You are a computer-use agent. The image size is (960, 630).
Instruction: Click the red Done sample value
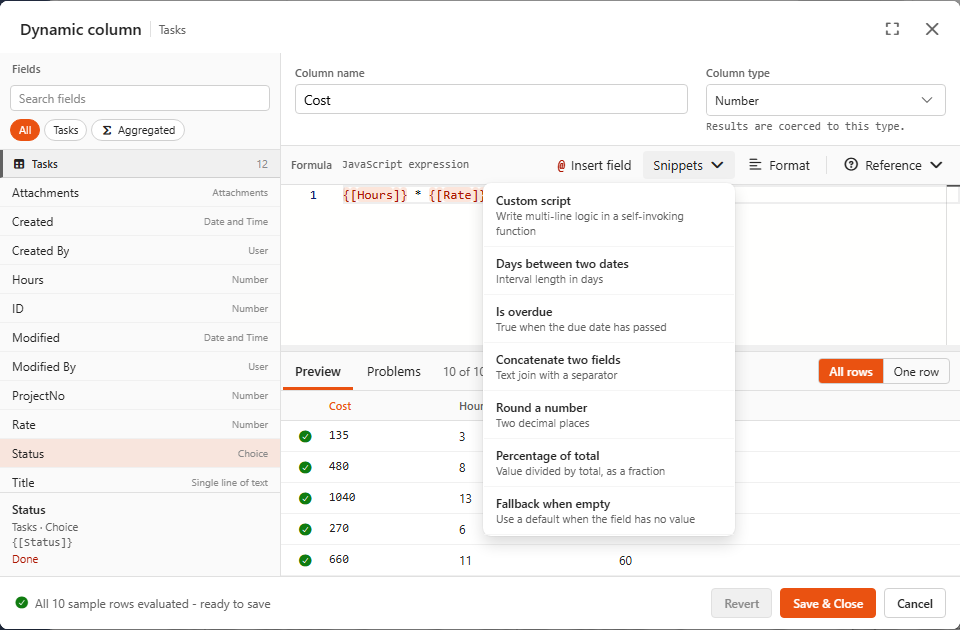tap(25, 559)
